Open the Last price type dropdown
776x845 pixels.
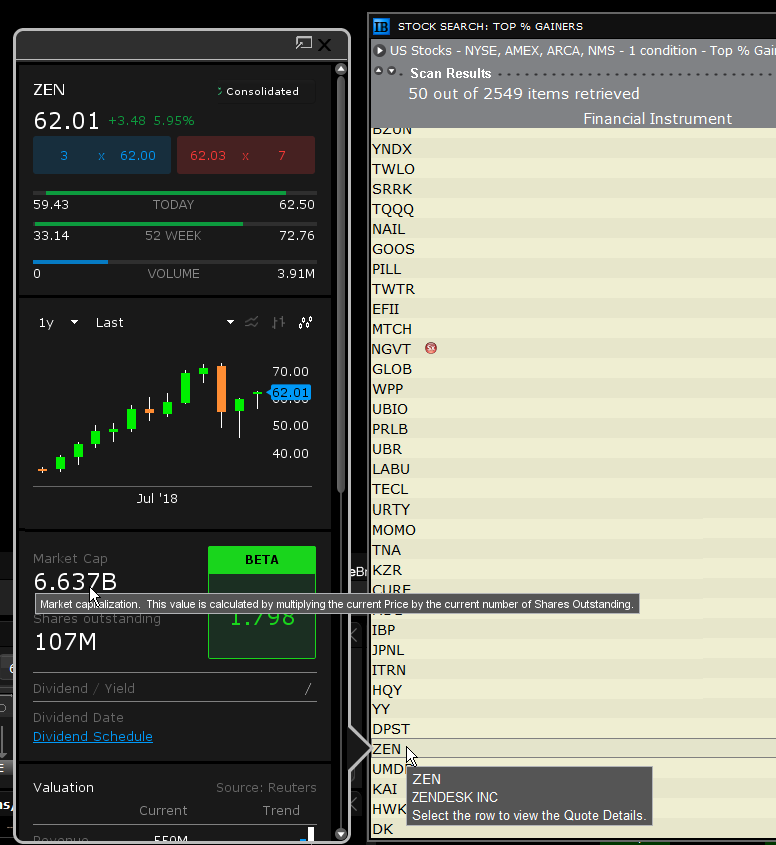point(164,322)
